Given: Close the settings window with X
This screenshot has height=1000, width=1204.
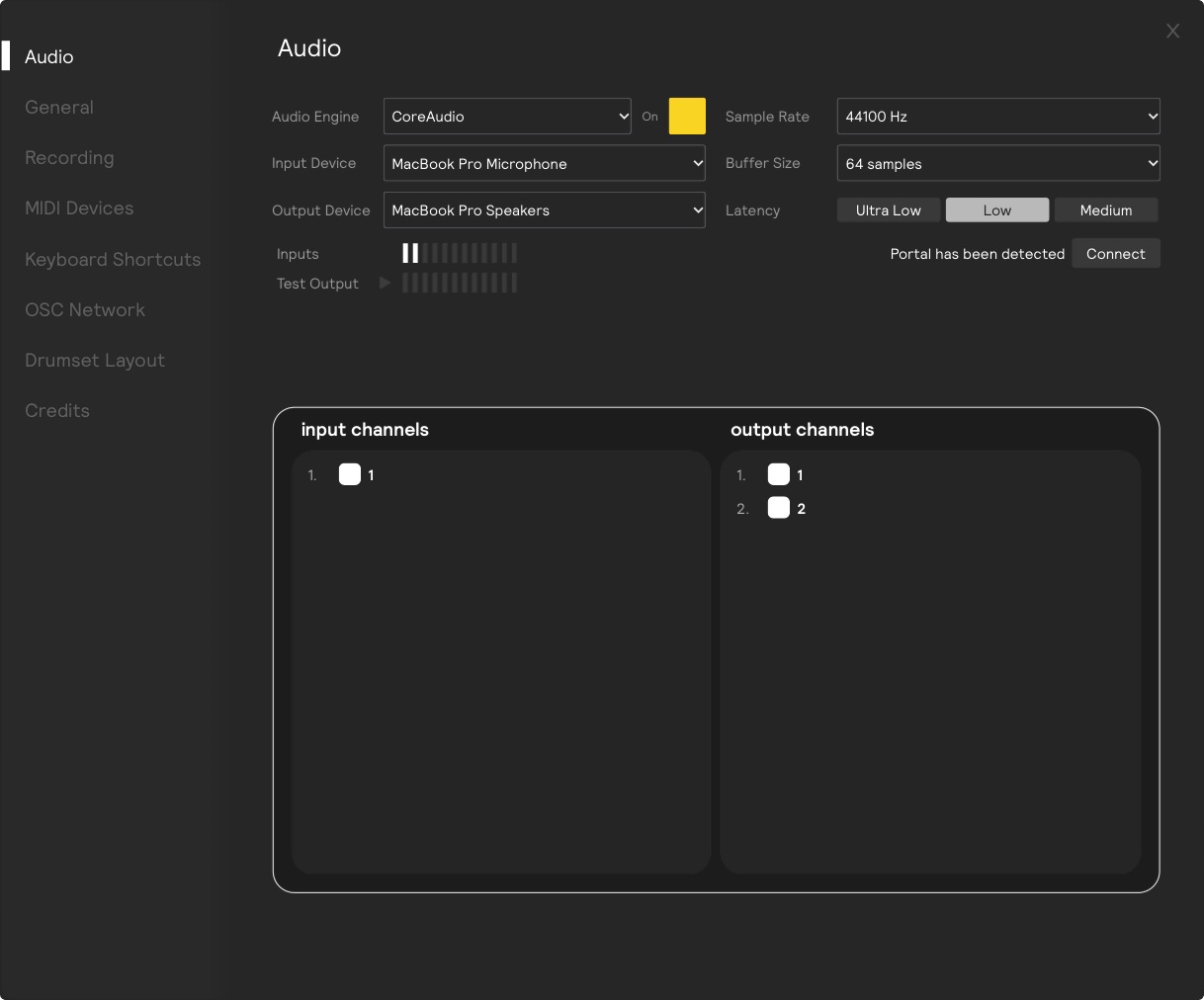Looking at the screenshot, I should point(1172,31).
